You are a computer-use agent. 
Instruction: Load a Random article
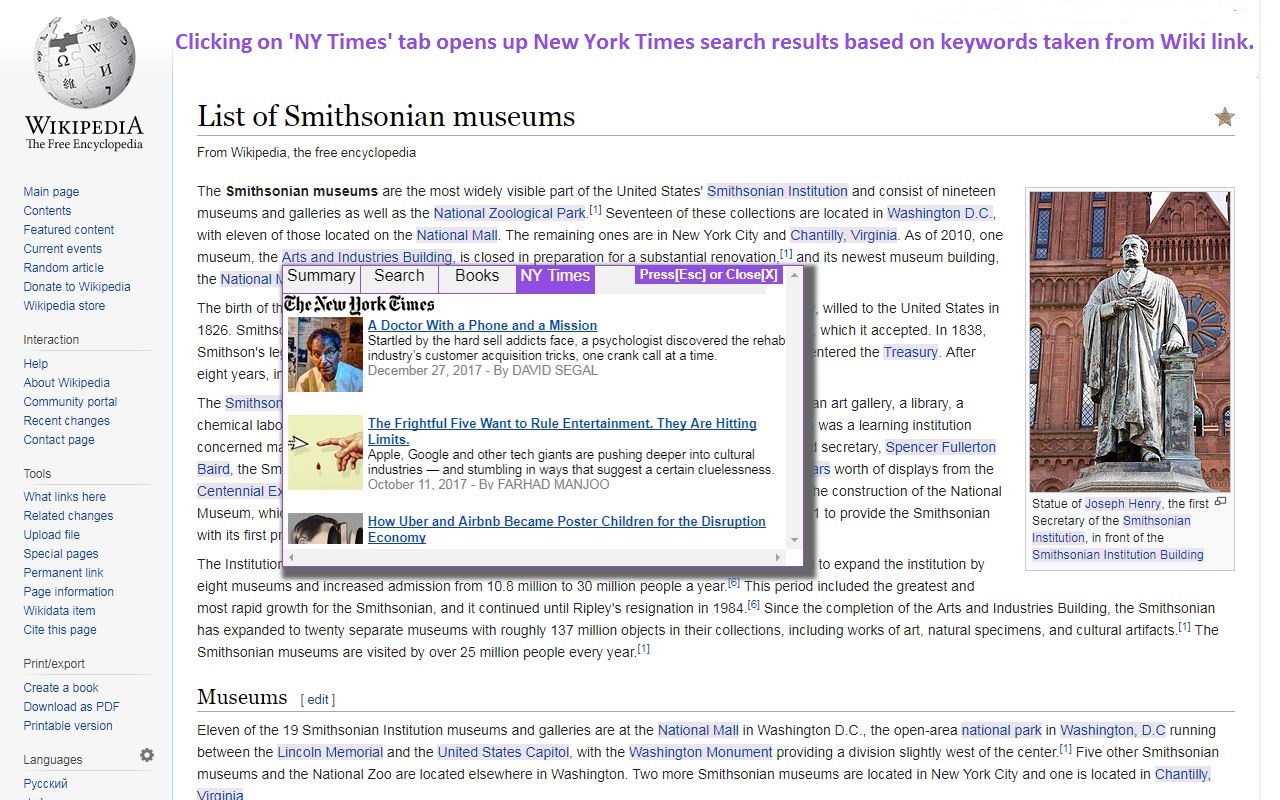64,268
